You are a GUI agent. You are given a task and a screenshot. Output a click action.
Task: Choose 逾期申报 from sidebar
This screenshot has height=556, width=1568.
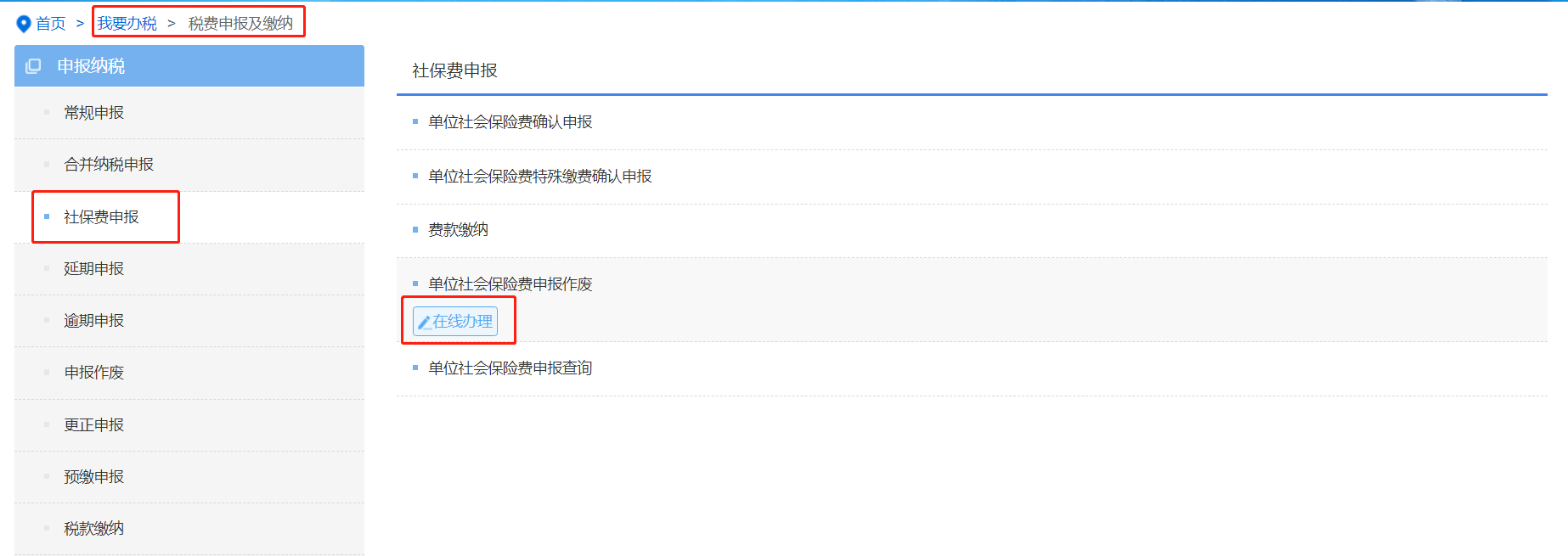(94, 321)
